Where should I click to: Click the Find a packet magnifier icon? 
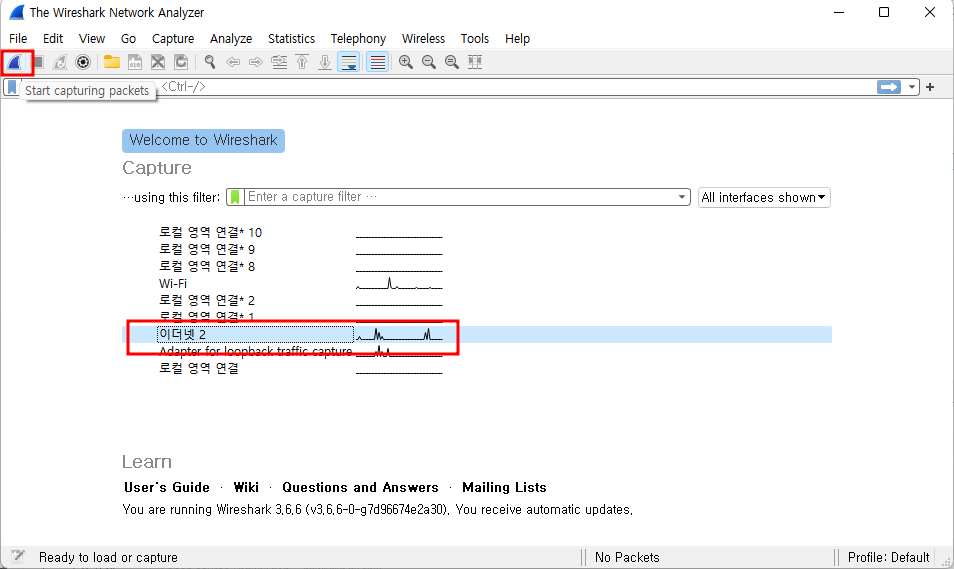click(x=210, y=62)
